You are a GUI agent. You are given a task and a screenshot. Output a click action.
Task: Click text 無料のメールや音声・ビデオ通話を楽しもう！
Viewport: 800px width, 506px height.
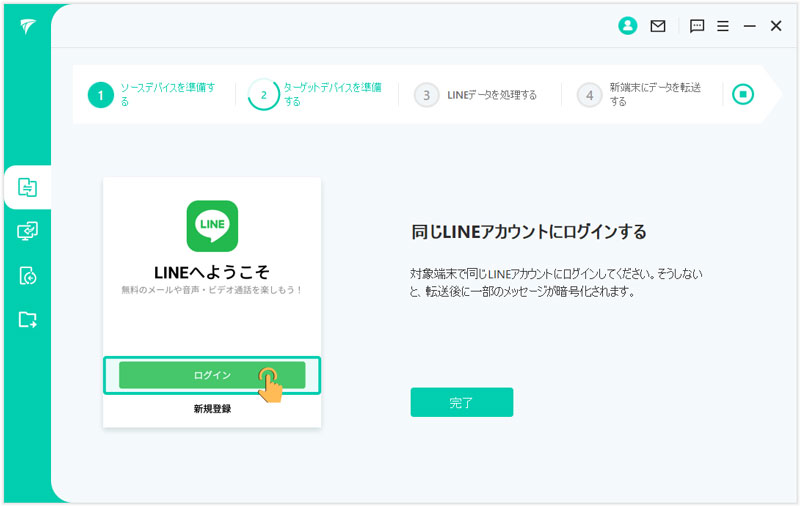pyautogui.click(x=212, y=290)
